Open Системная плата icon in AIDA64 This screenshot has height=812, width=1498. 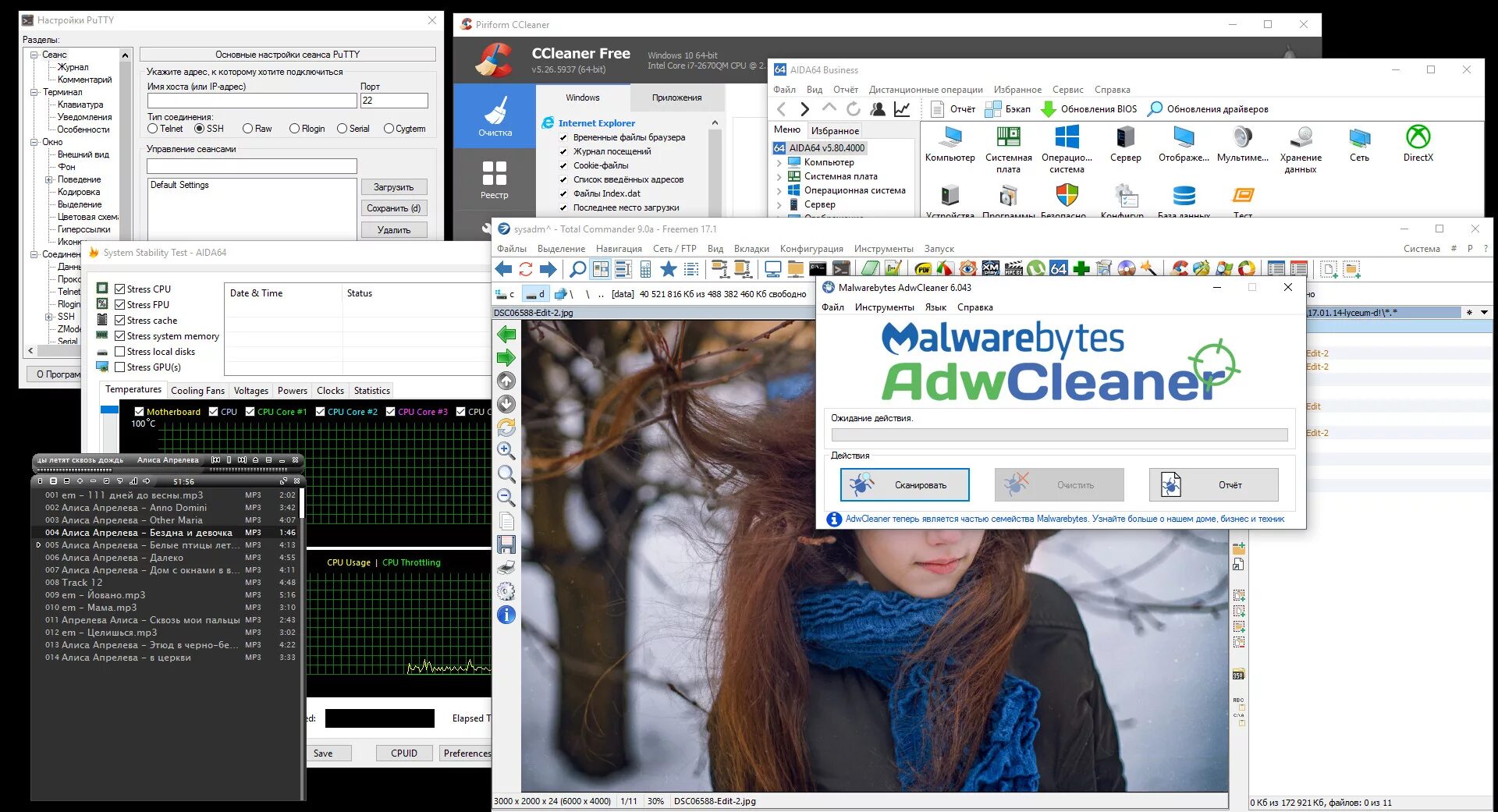pyautogui.click(x=1008, y=149)
